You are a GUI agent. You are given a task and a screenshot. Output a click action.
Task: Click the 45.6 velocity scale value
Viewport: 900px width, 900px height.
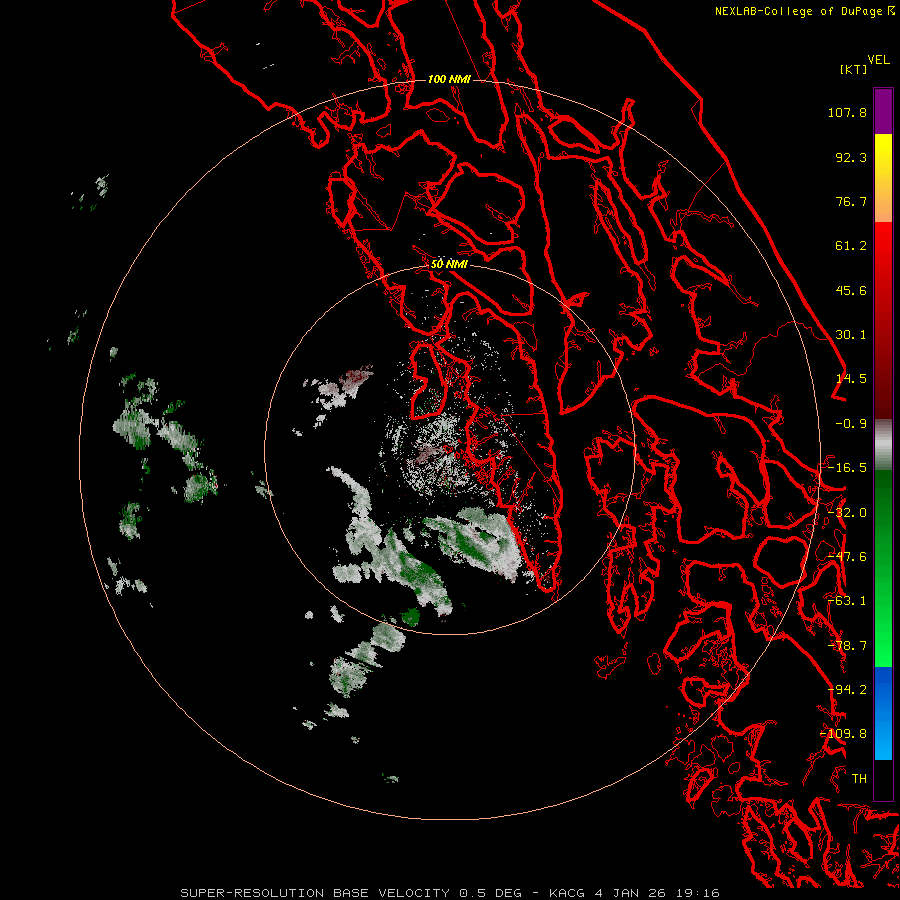coord(851,290)
